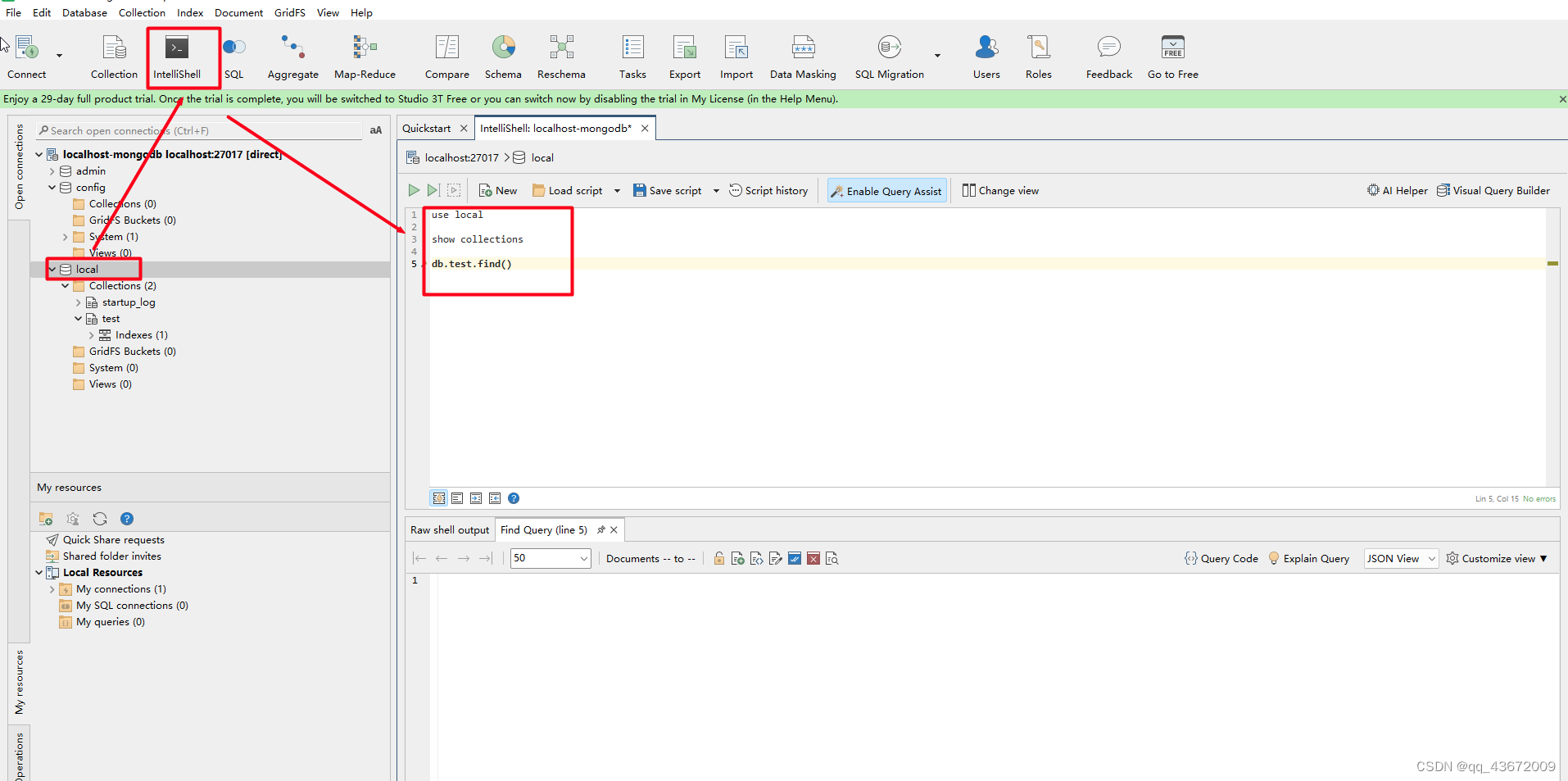The width and height of the screenshot is (1568, 781).
Task: Open editor help question-mark icon
Action: pos(514,498)
